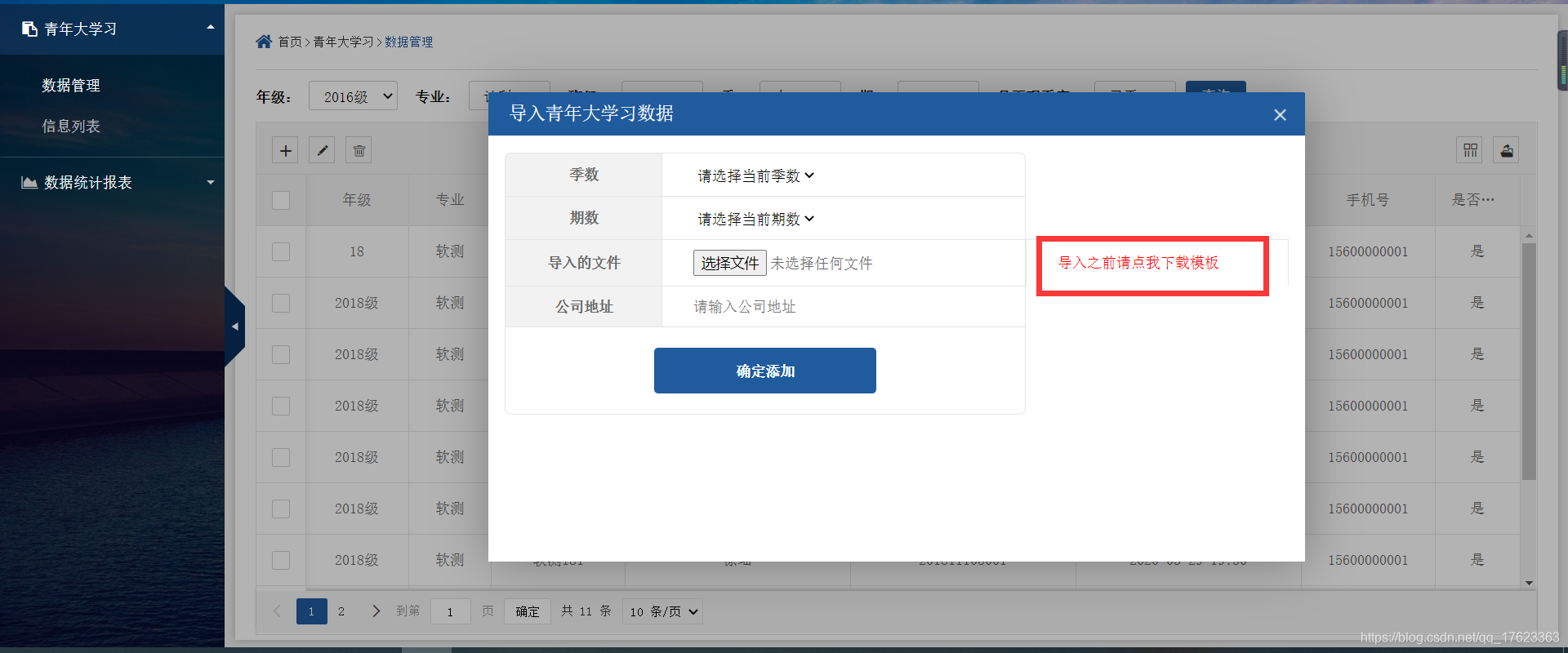Image resolution: width=1568 pixels, height=653 pixels.
Task: Open the 请选择当前季数 dropdown
Action: point(755,175)
